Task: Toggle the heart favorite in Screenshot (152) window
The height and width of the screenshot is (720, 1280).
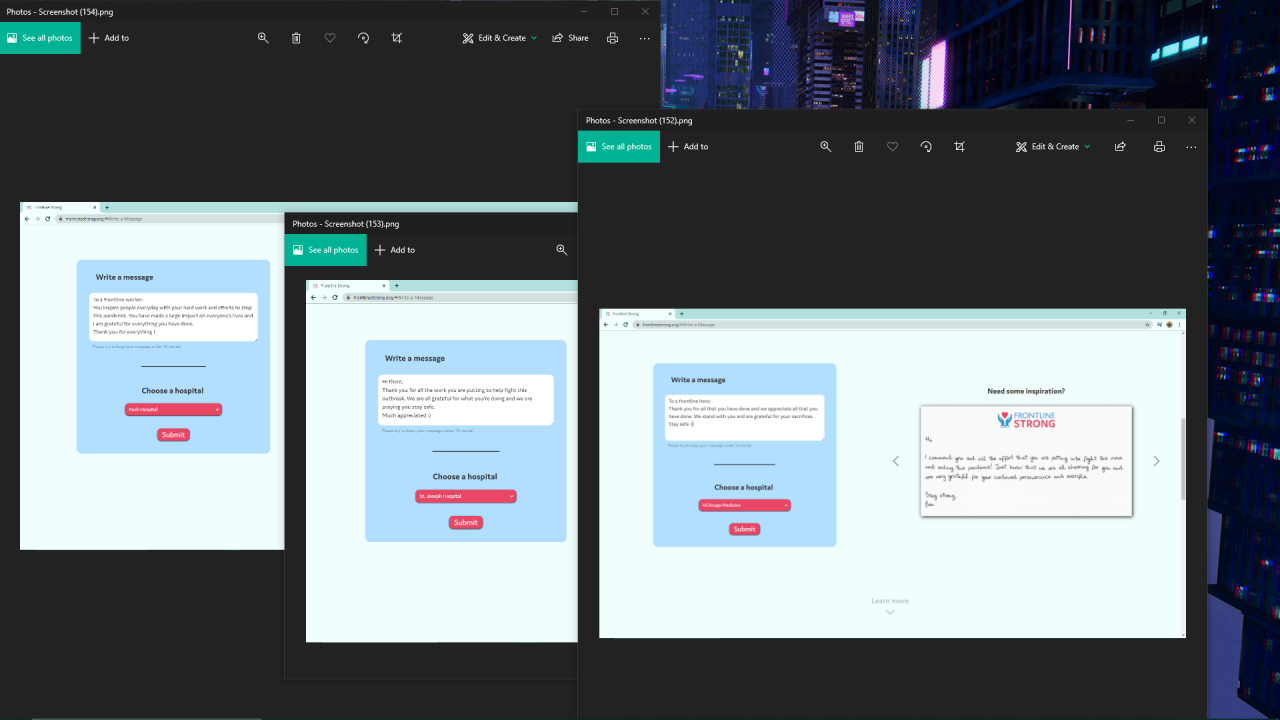Action: pyautogui.click(x=893, y=147)
